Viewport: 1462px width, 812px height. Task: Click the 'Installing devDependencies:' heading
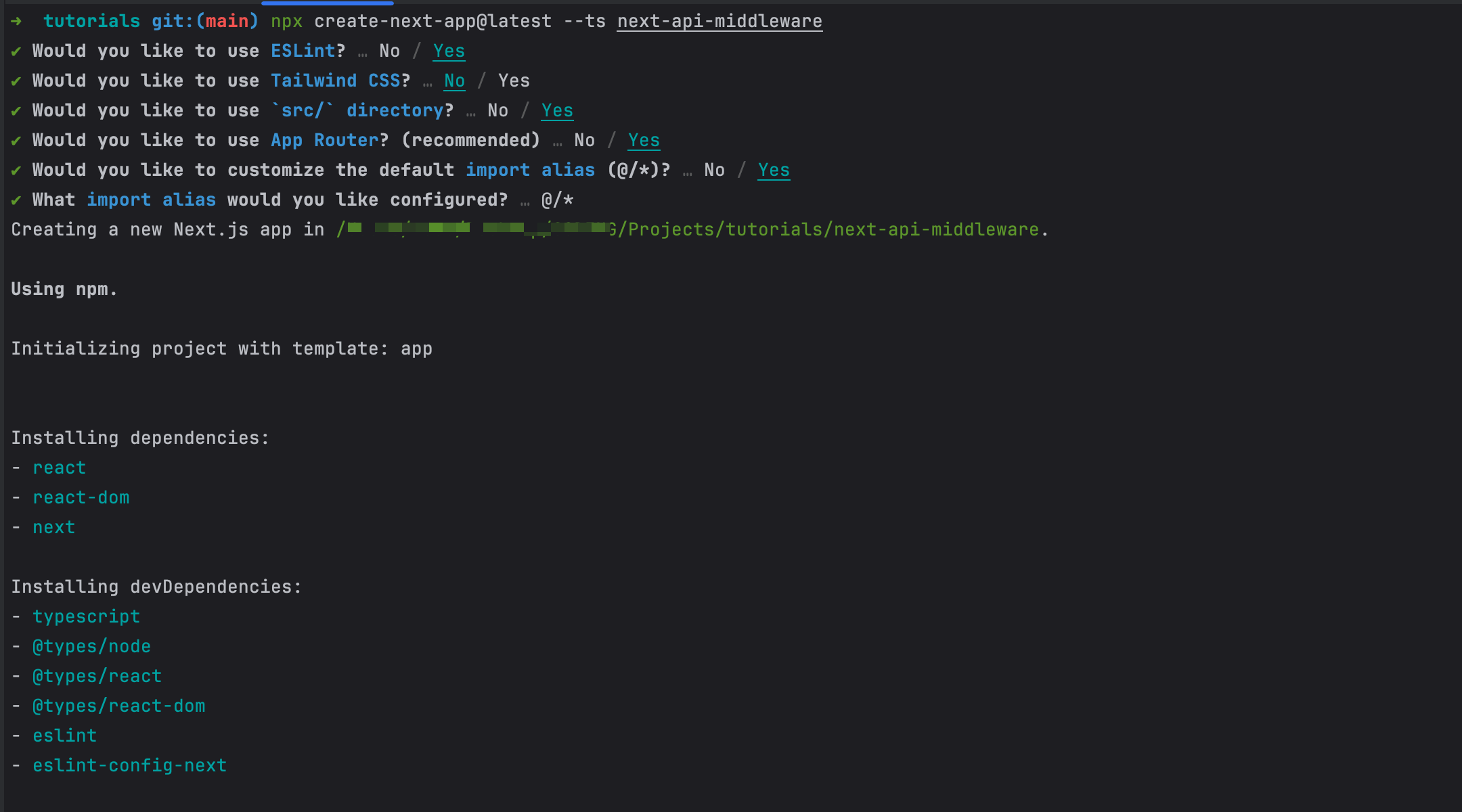[x=156, y=587]
